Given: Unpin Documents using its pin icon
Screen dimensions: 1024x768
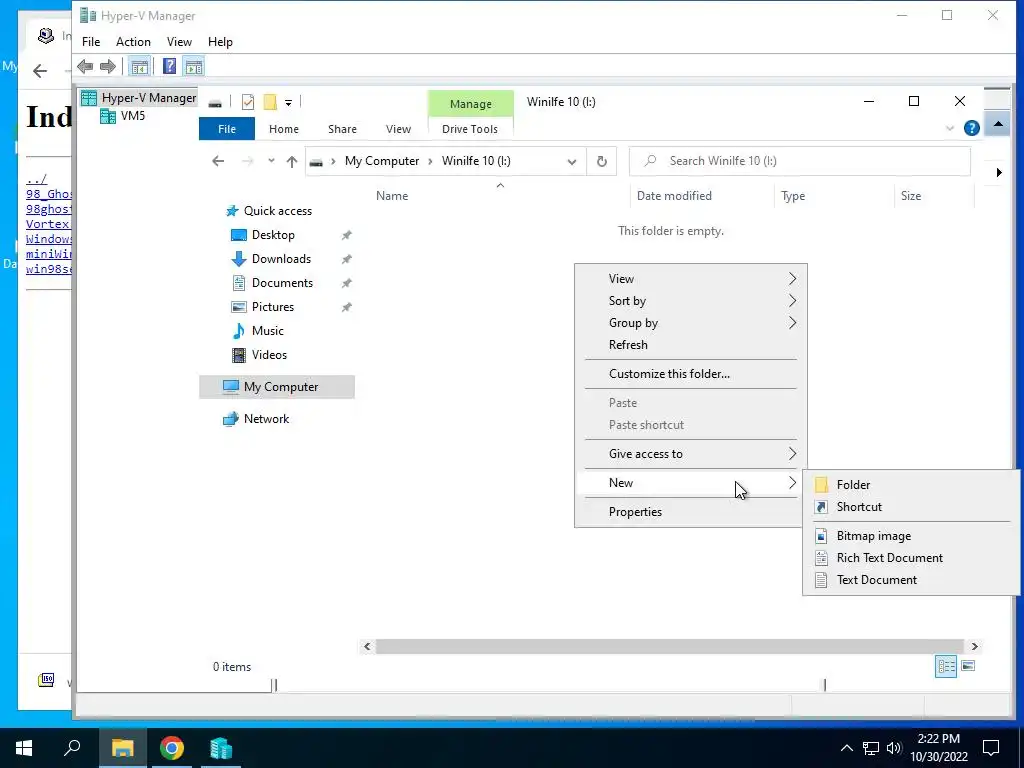Looking at the screenshot, I should [x=347, y=283].
